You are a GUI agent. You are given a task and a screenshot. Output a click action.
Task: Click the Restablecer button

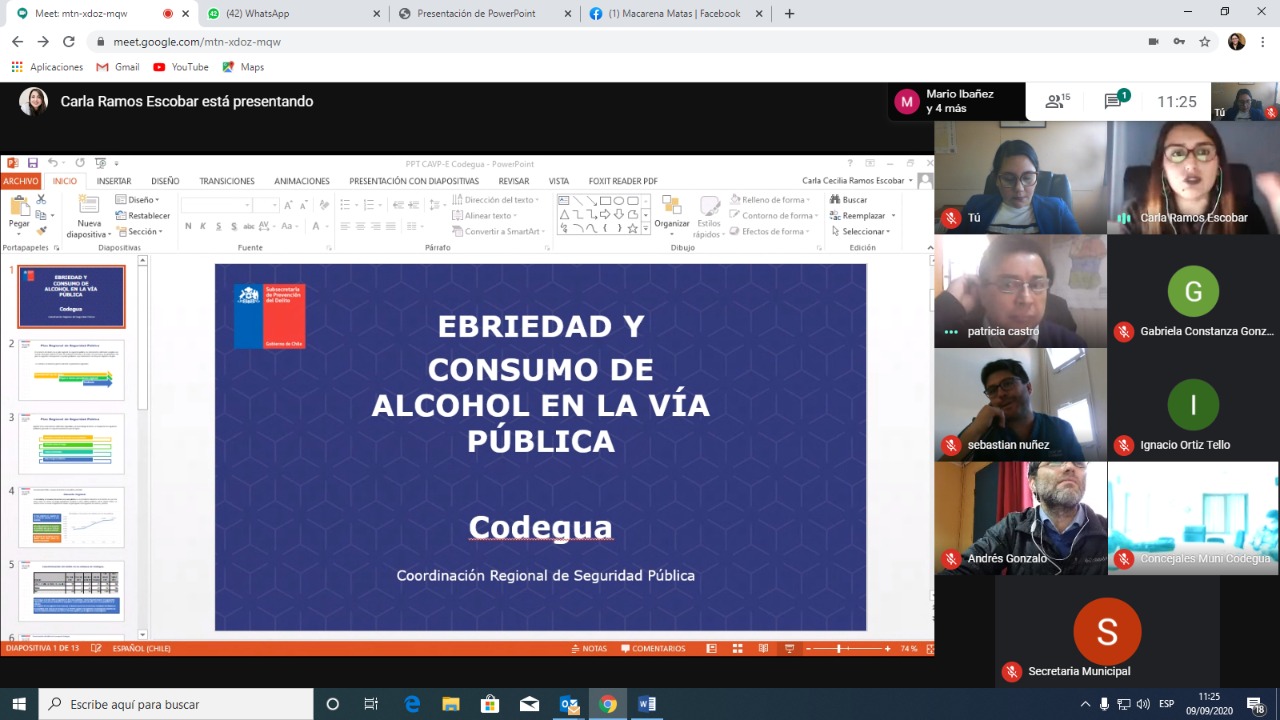142,215
